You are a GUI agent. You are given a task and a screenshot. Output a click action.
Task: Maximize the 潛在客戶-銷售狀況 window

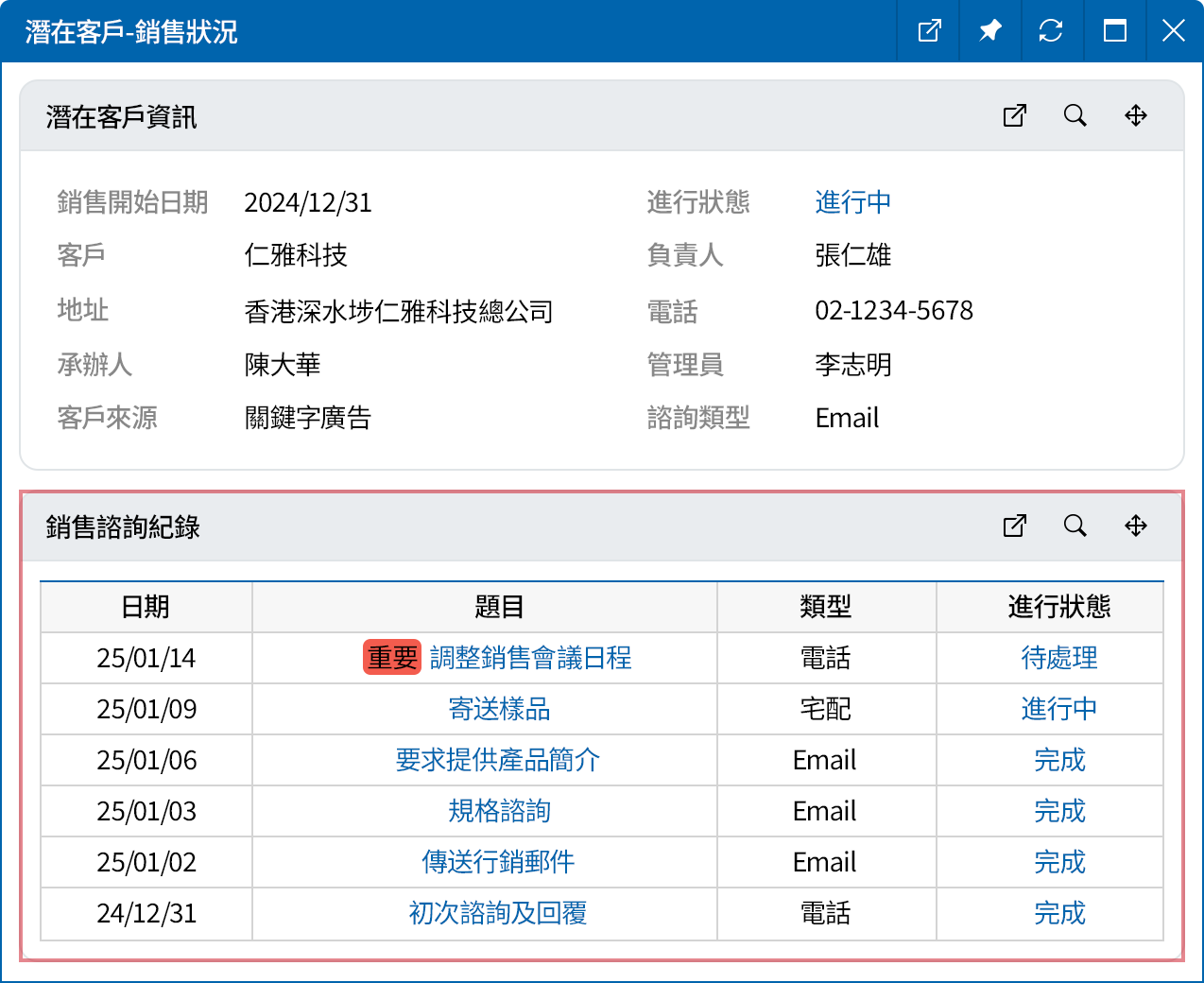[x=1114, y=31]
